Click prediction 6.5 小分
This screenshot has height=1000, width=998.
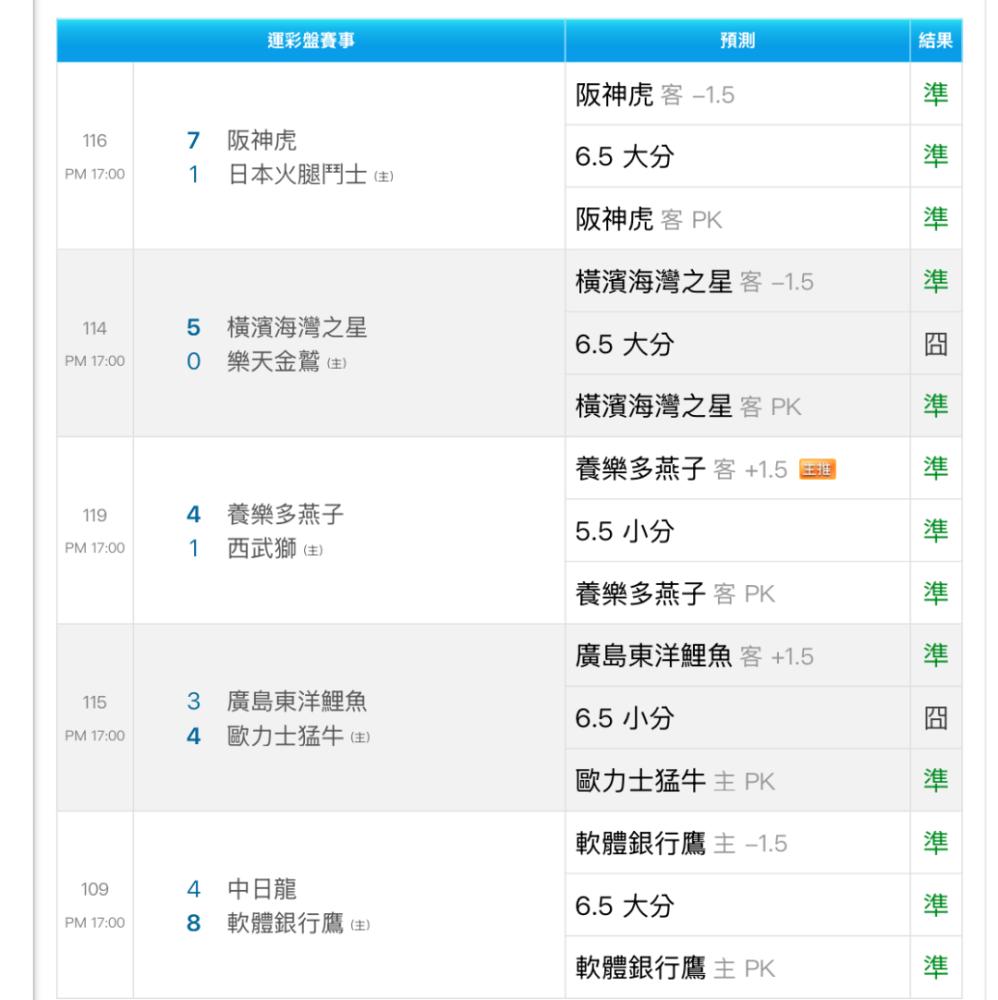click(x=624, y=718)
